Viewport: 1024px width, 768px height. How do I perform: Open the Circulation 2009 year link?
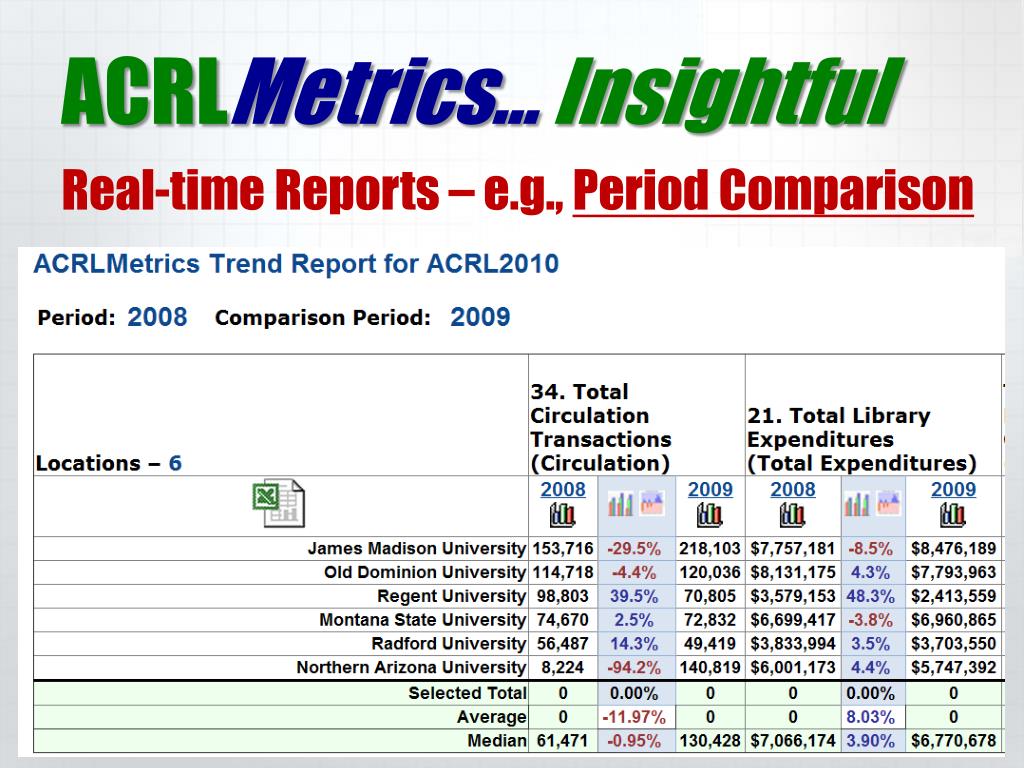710,489
